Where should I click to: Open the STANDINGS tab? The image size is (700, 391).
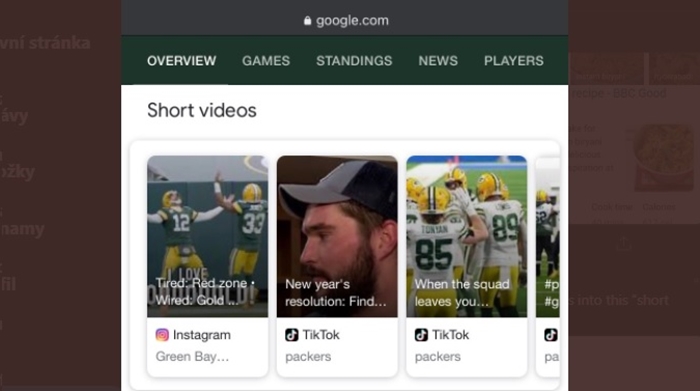tap(354, 61)
